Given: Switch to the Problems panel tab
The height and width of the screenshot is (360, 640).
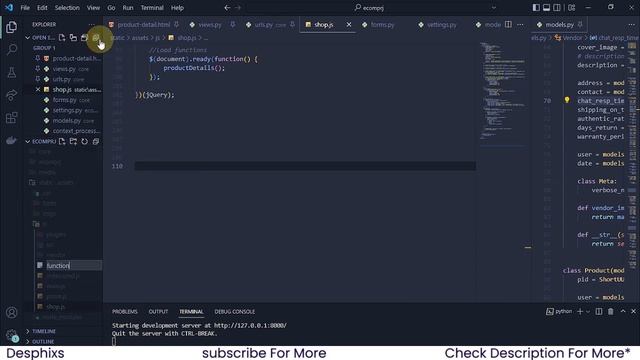Looking at the screenshot, I should [125, 311].
